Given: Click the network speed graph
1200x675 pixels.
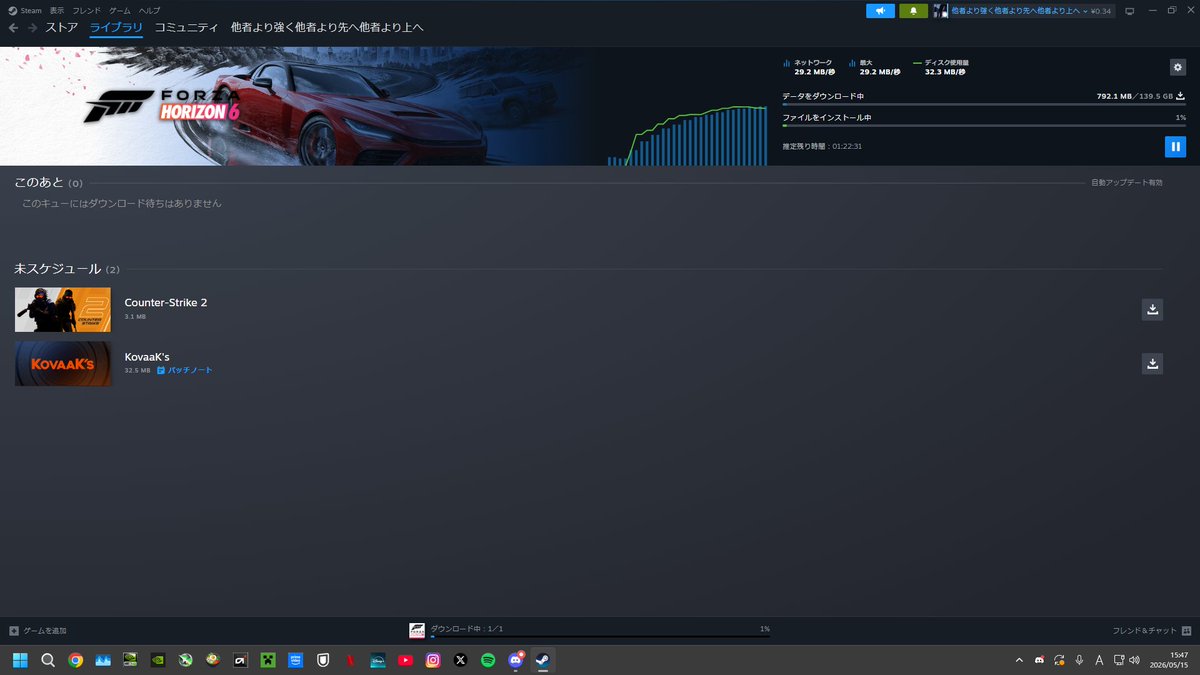Looking at the screenshot, I should tap(686, 134).
